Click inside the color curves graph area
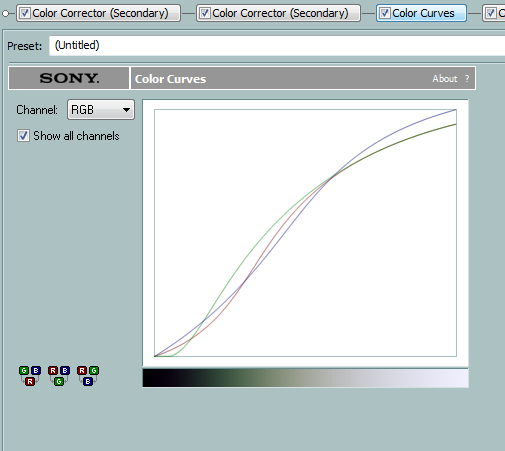Image resolution: width=505 pixels, height=451 pixels. [x=305, y=233]
